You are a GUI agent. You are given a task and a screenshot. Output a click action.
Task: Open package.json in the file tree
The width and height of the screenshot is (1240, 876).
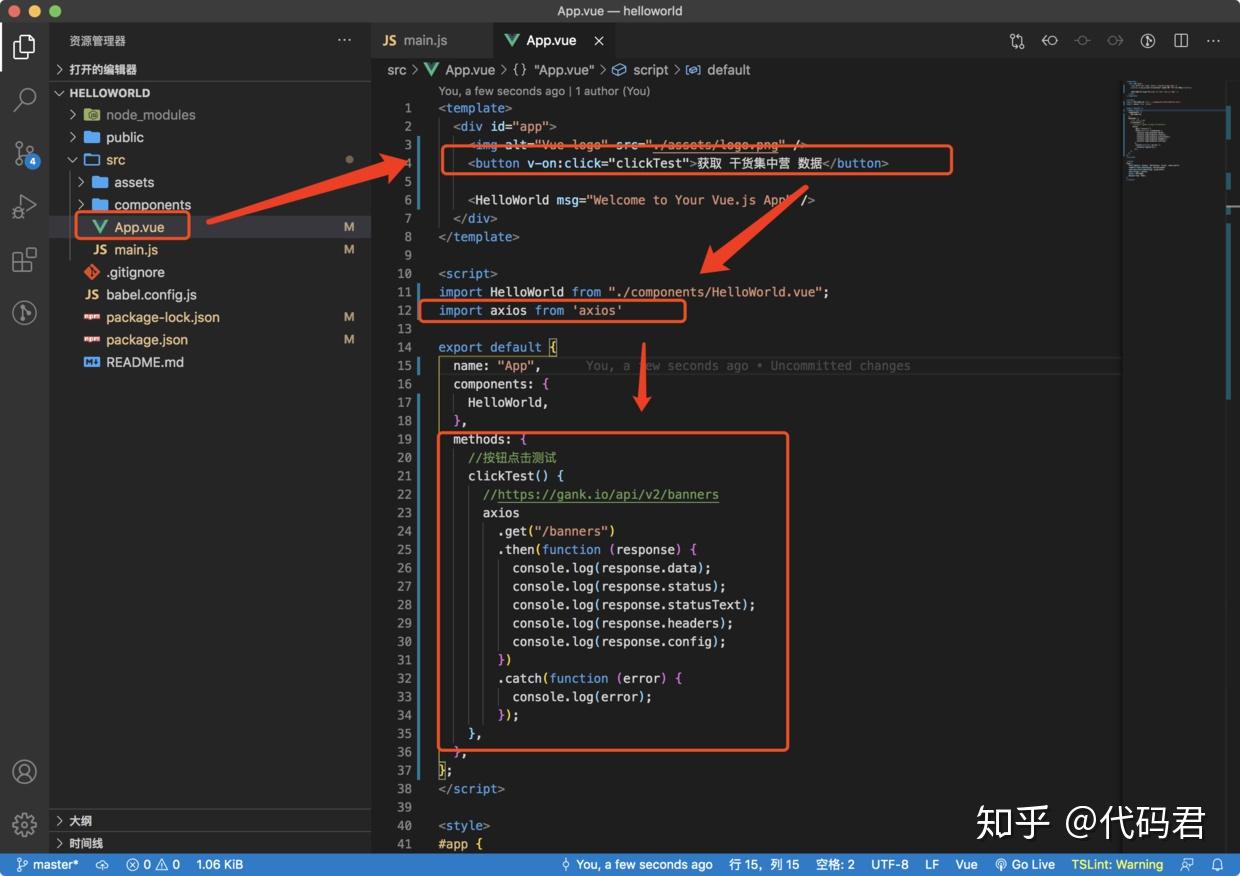point(210,340)
